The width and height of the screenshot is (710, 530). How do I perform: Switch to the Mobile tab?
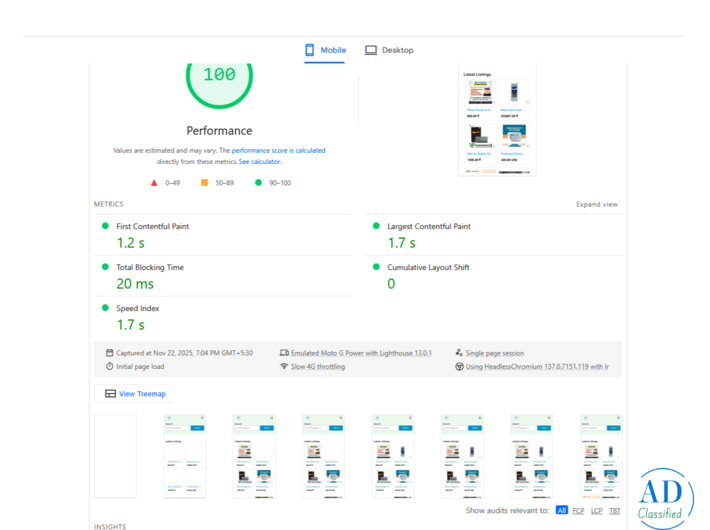click(325, 50)
